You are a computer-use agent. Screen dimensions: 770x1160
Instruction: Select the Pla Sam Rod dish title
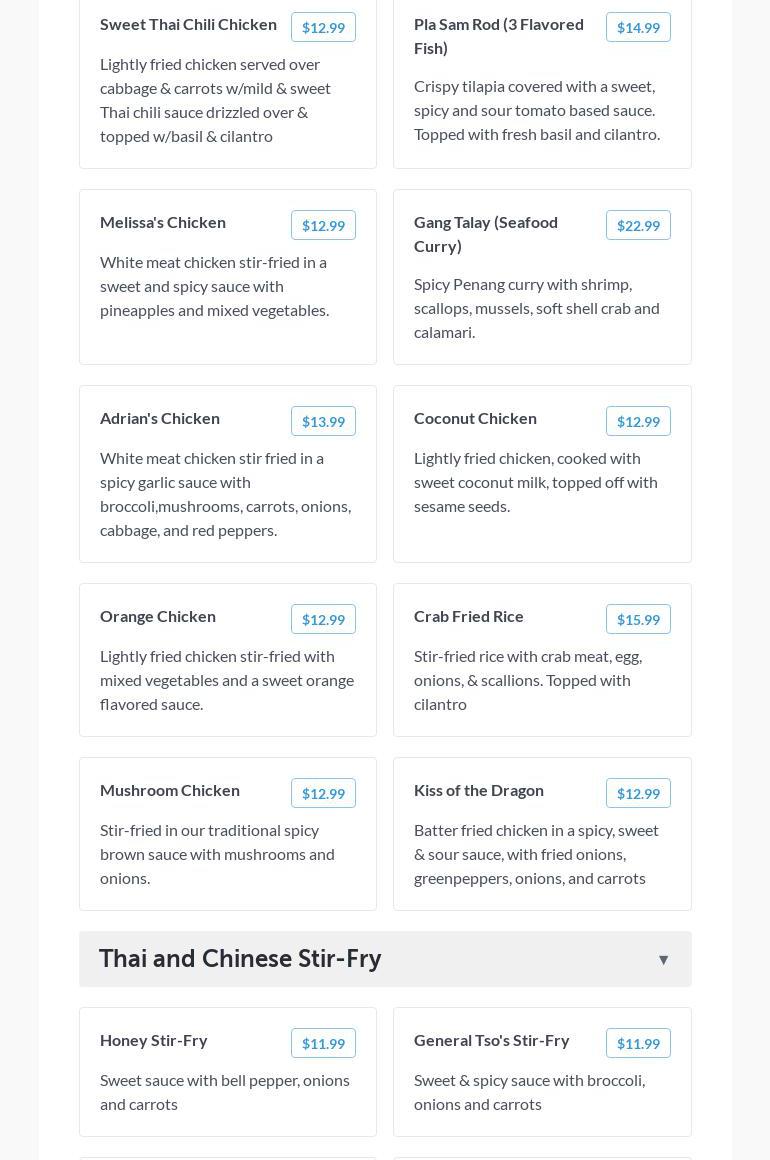pyautogui.click(x=499, y=36)
